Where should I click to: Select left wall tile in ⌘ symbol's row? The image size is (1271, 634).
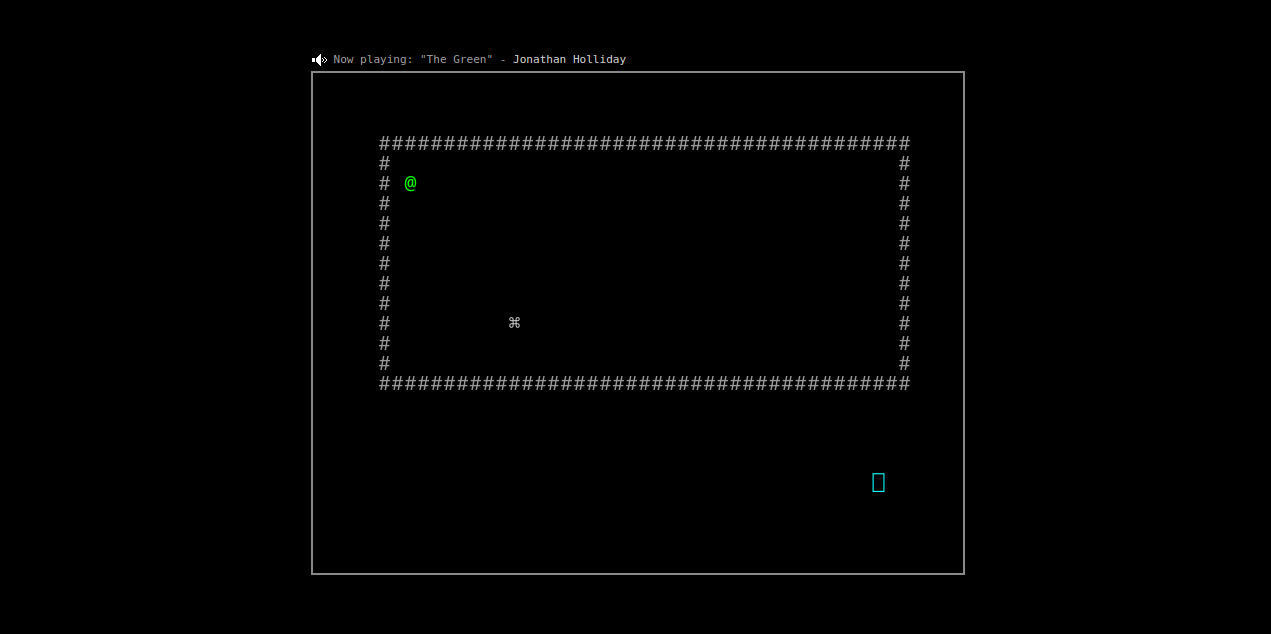(x=385, y=323)
